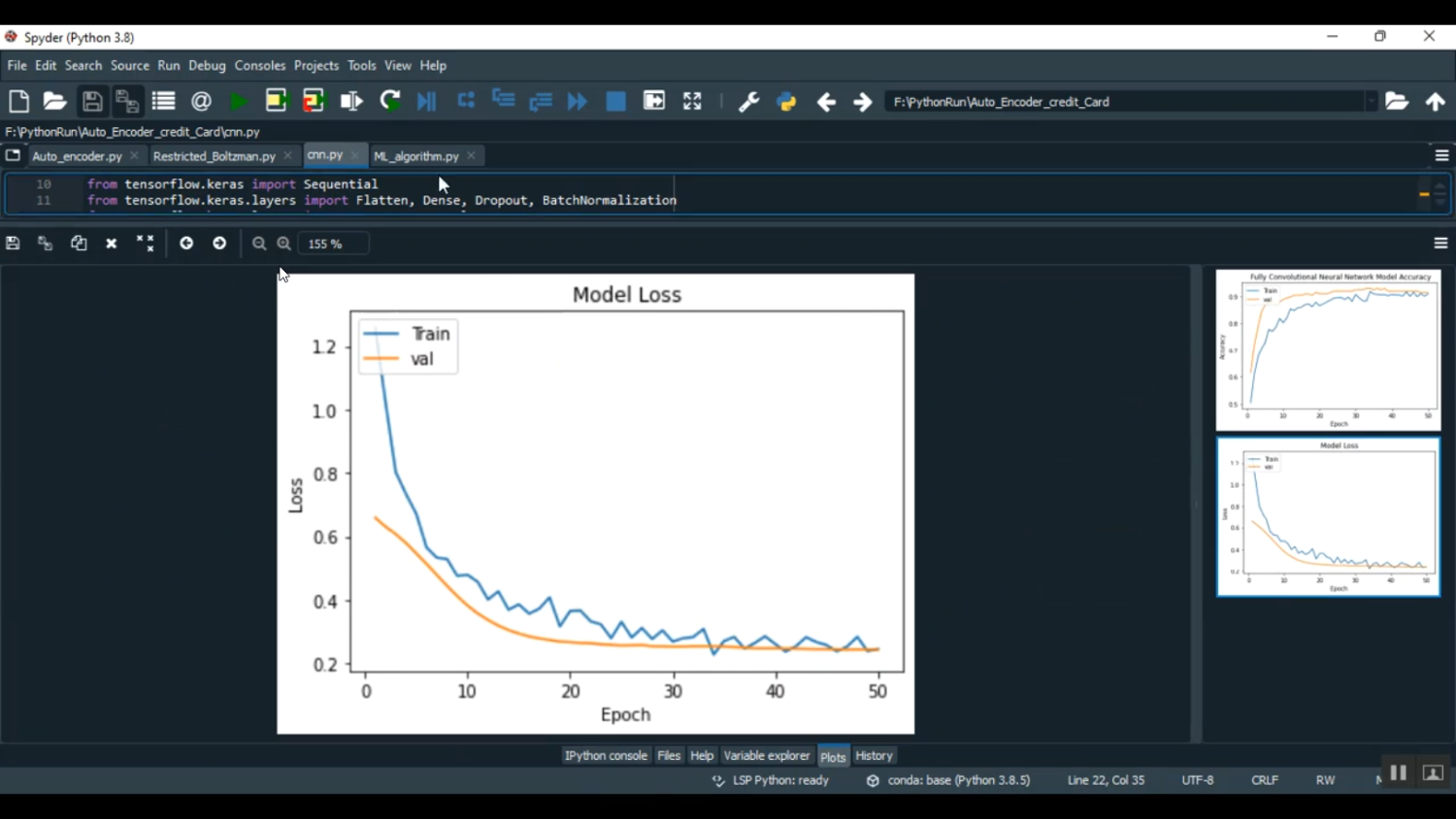
Task: Open the editor pane options hamburger menu
Action: pos(1441,156)
